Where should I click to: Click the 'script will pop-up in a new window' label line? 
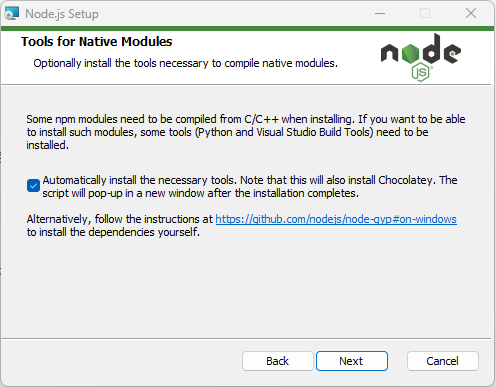tap(200, 193)
